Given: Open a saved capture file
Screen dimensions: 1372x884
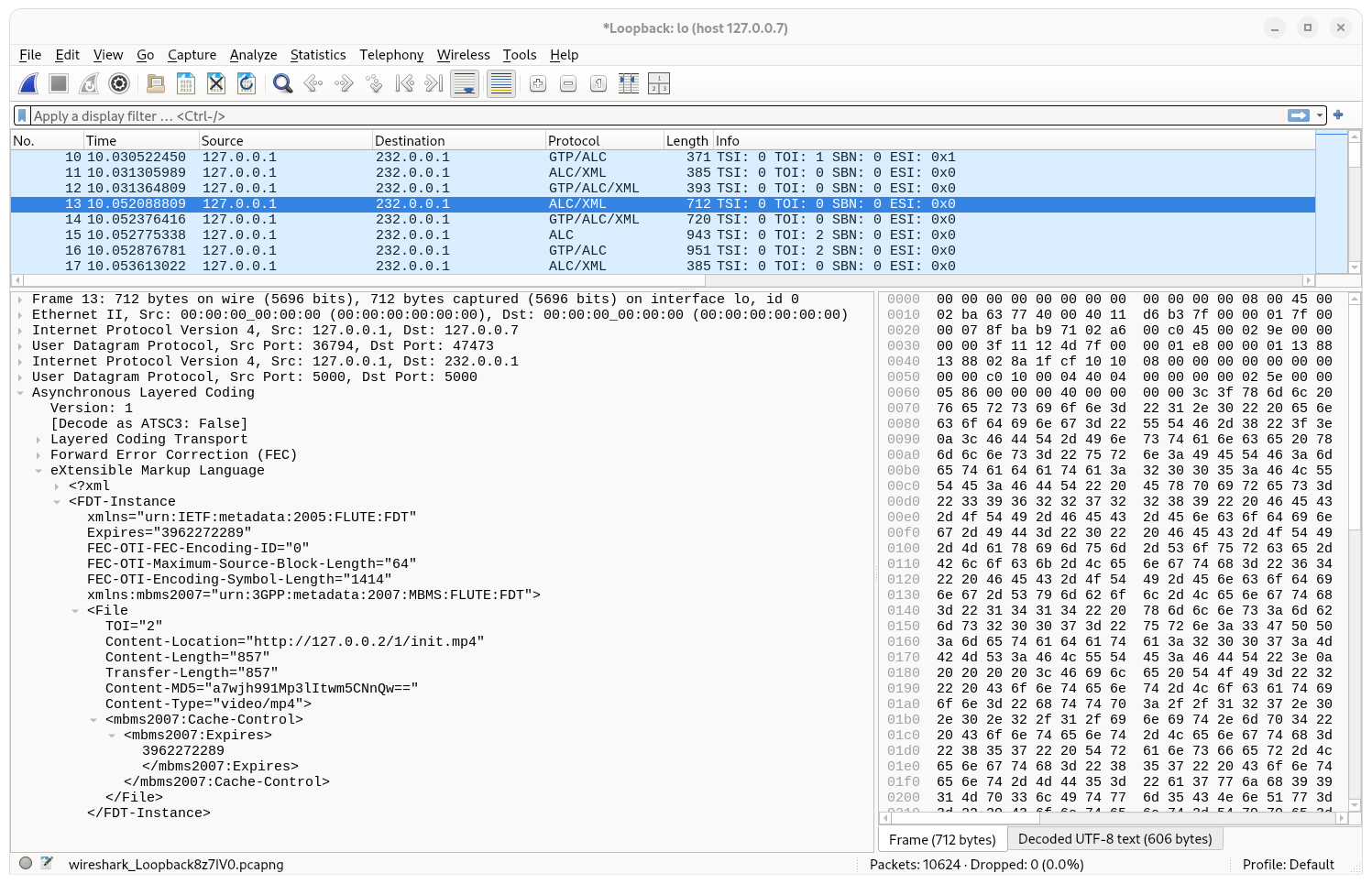Looking at the screenshot, I should (x=155, y=82).
